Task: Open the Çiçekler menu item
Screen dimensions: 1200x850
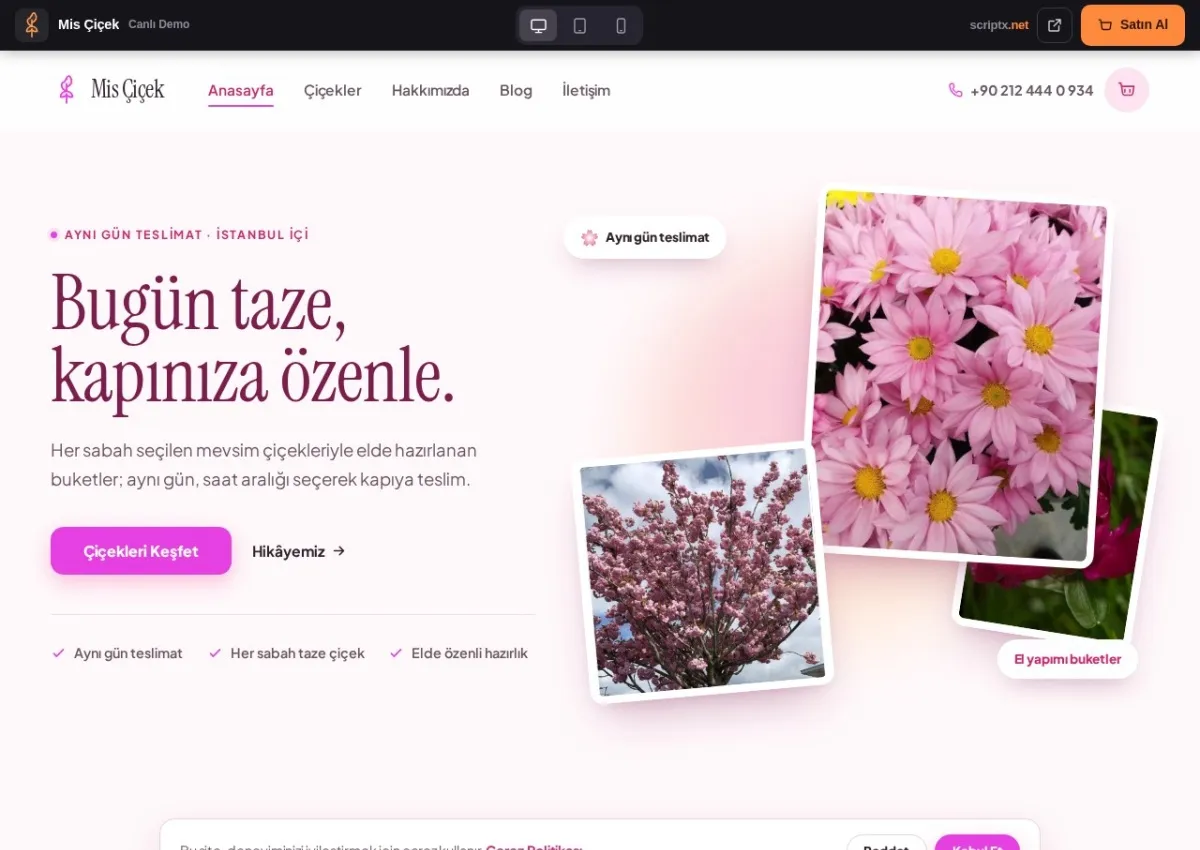Action: (333, 91)
